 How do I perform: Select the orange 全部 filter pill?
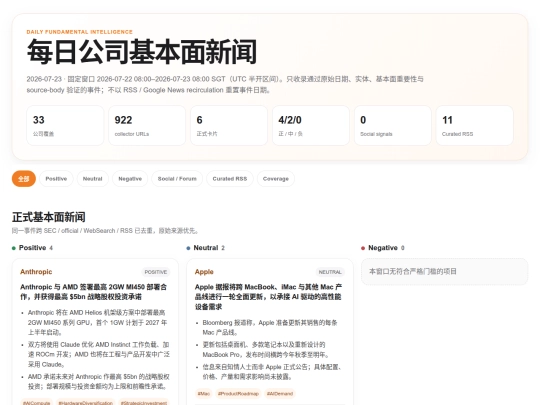[x=24, y=179]
